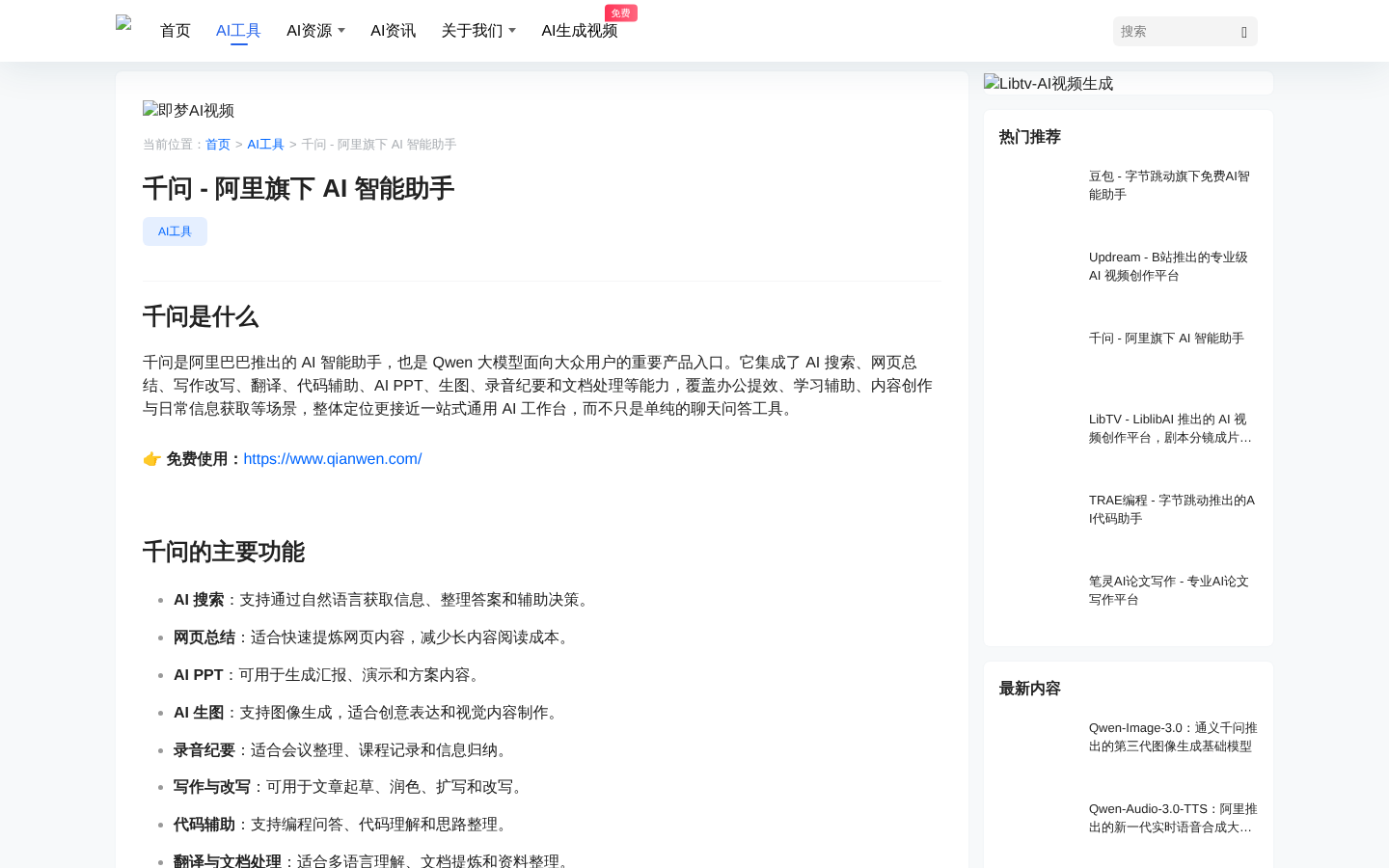Click the 录音纪要 bullet item
This screenshot has height=868, width=1389.
(343, 750)
